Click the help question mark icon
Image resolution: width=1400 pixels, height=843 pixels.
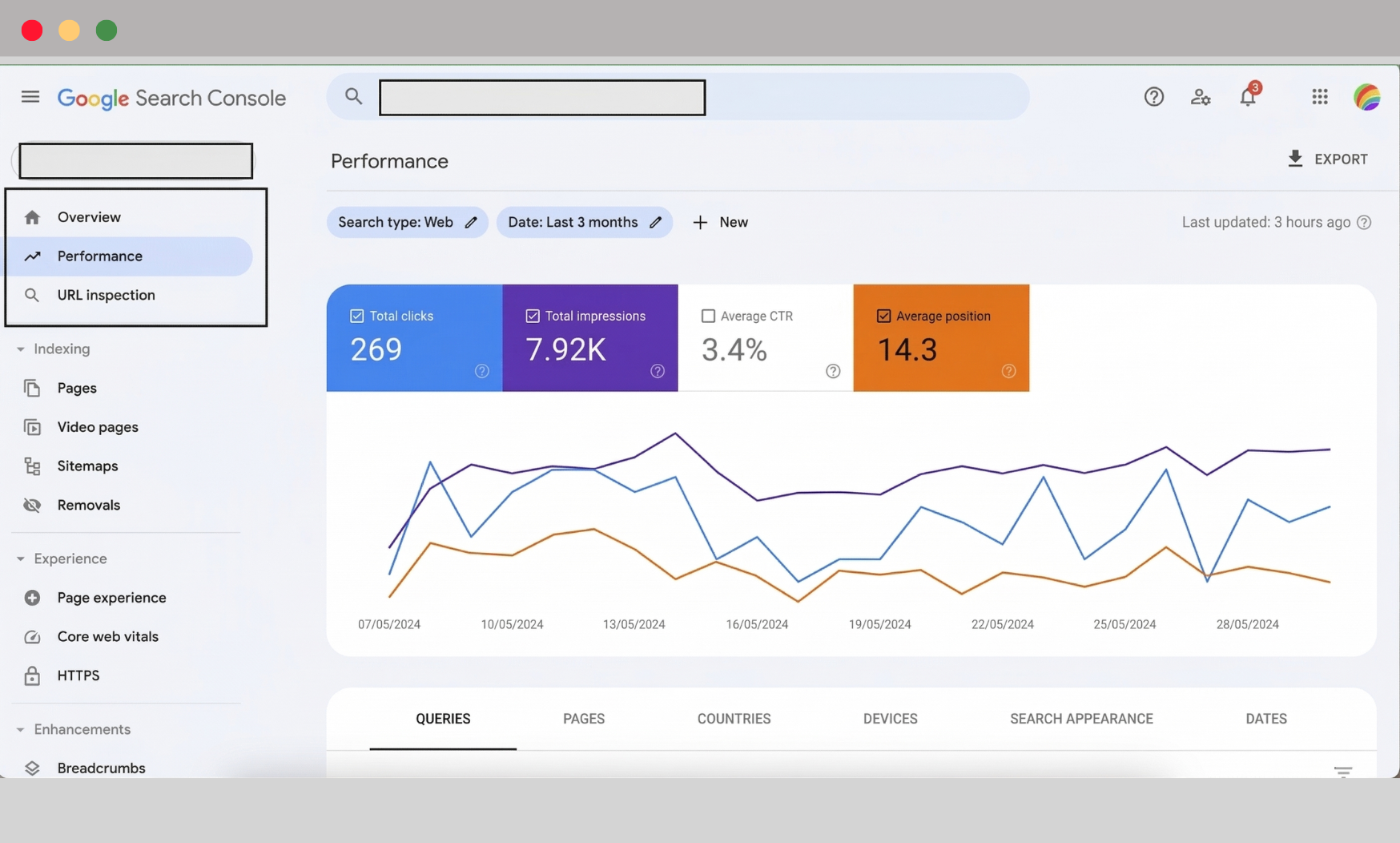1153,97
